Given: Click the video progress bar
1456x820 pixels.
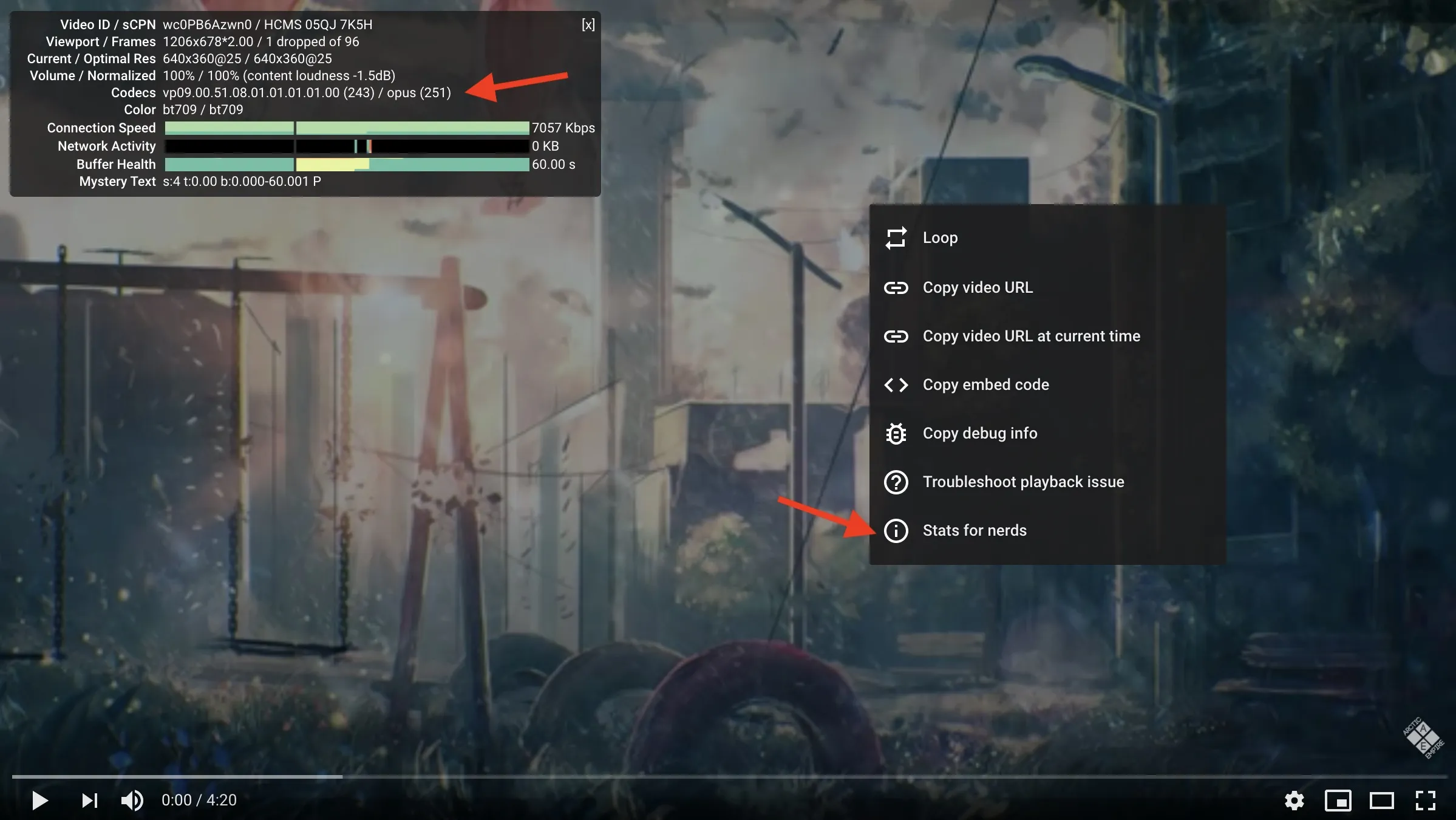Looking at the screenshot, I should [729, 776].
